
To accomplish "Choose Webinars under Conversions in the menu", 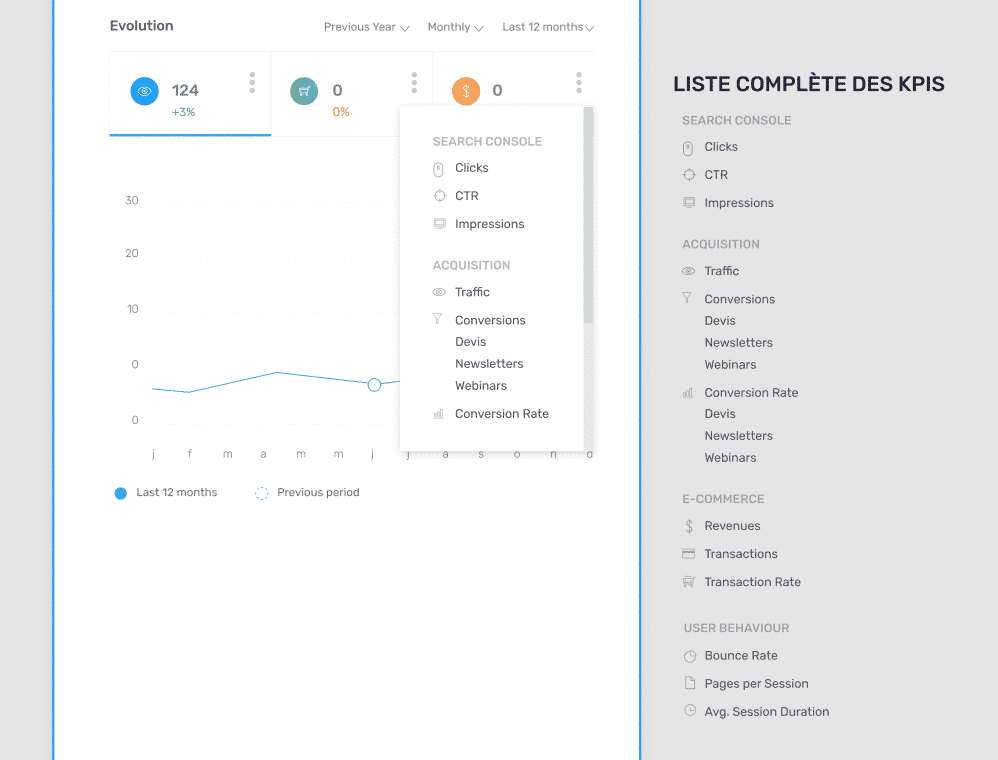I will [x=481, y=385].
